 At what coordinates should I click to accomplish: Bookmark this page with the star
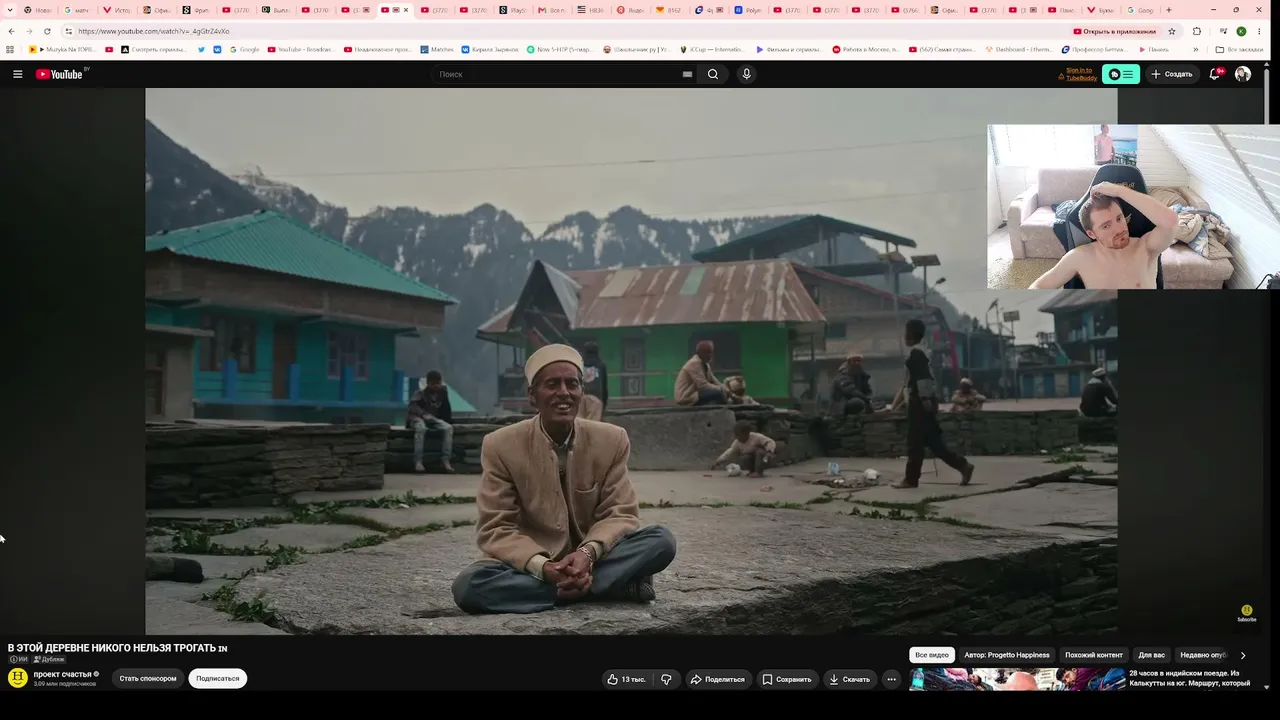[x=1171, y=31]
